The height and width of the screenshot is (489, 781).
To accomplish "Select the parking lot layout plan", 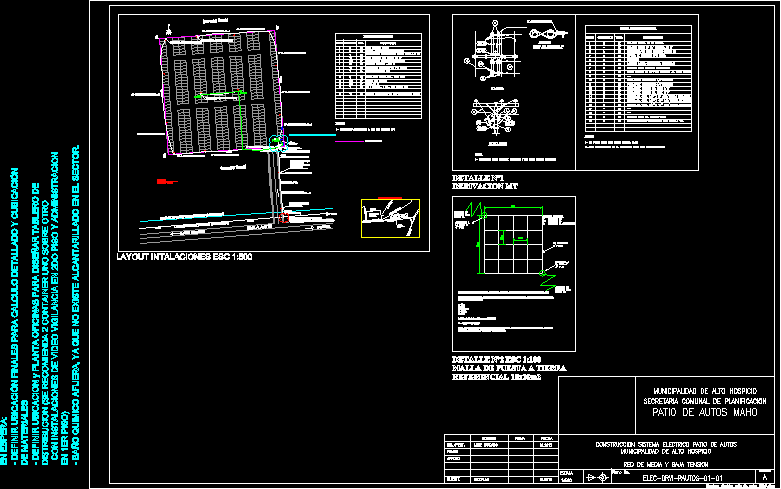I will (221, 92).
